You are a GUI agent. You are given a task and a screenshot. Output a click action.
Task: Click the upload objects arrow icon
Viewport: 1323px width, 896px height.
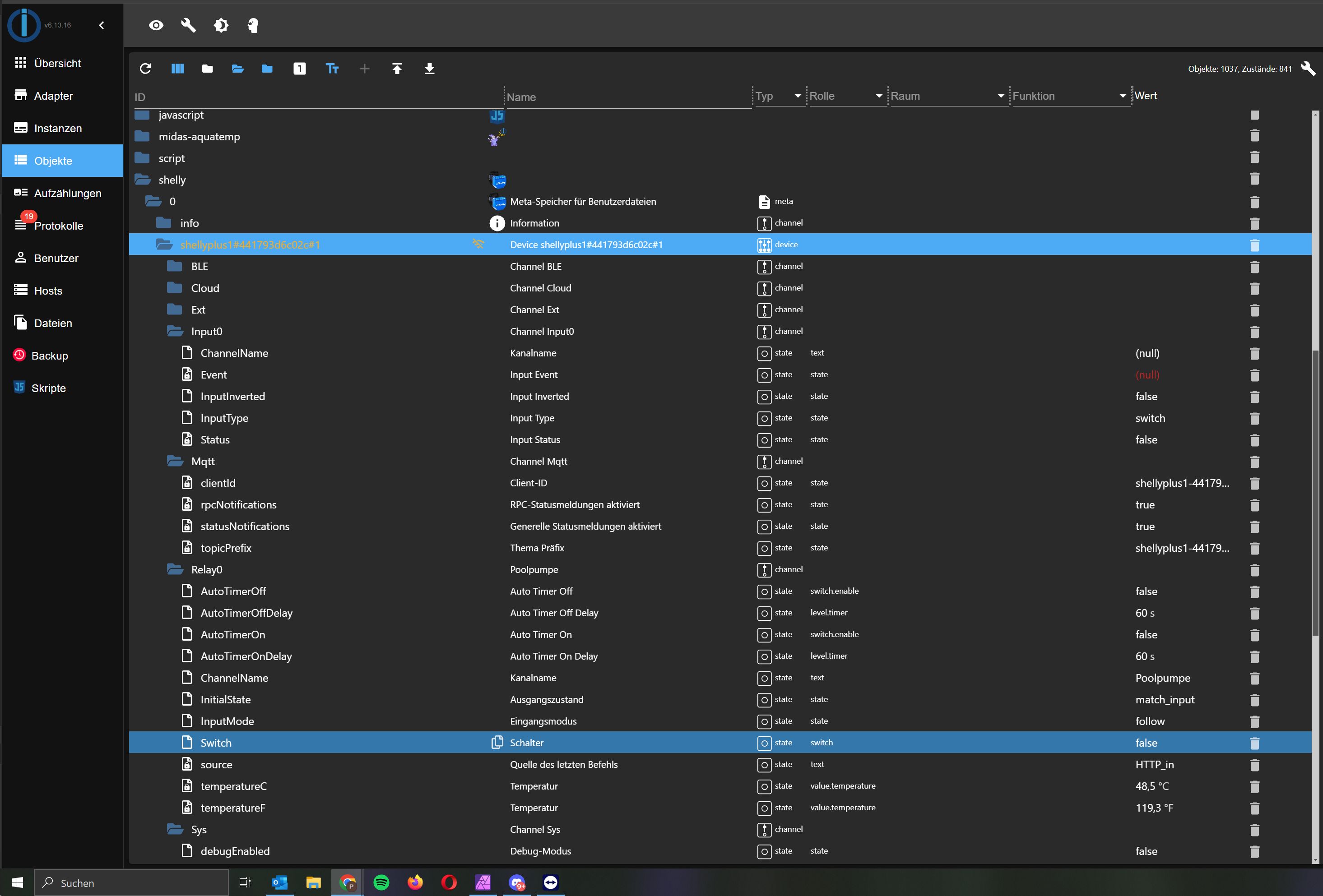397,69
